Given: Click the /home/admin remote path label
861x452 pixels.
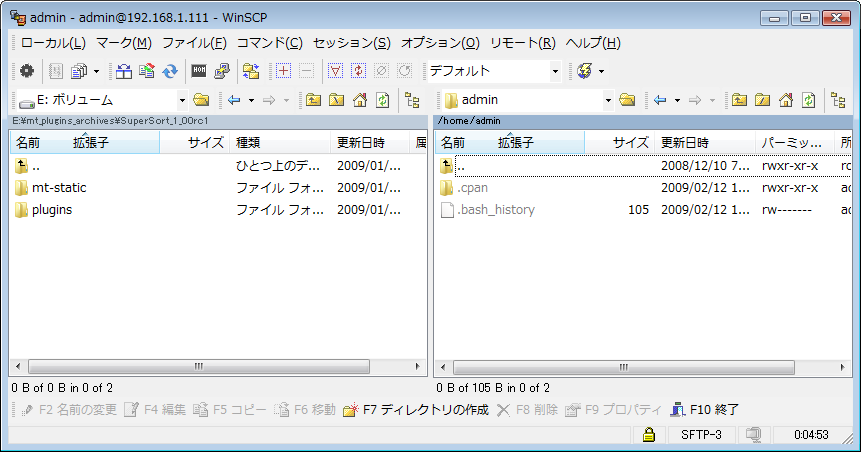Looking at the screenshot, I should (x=469, y=121).
